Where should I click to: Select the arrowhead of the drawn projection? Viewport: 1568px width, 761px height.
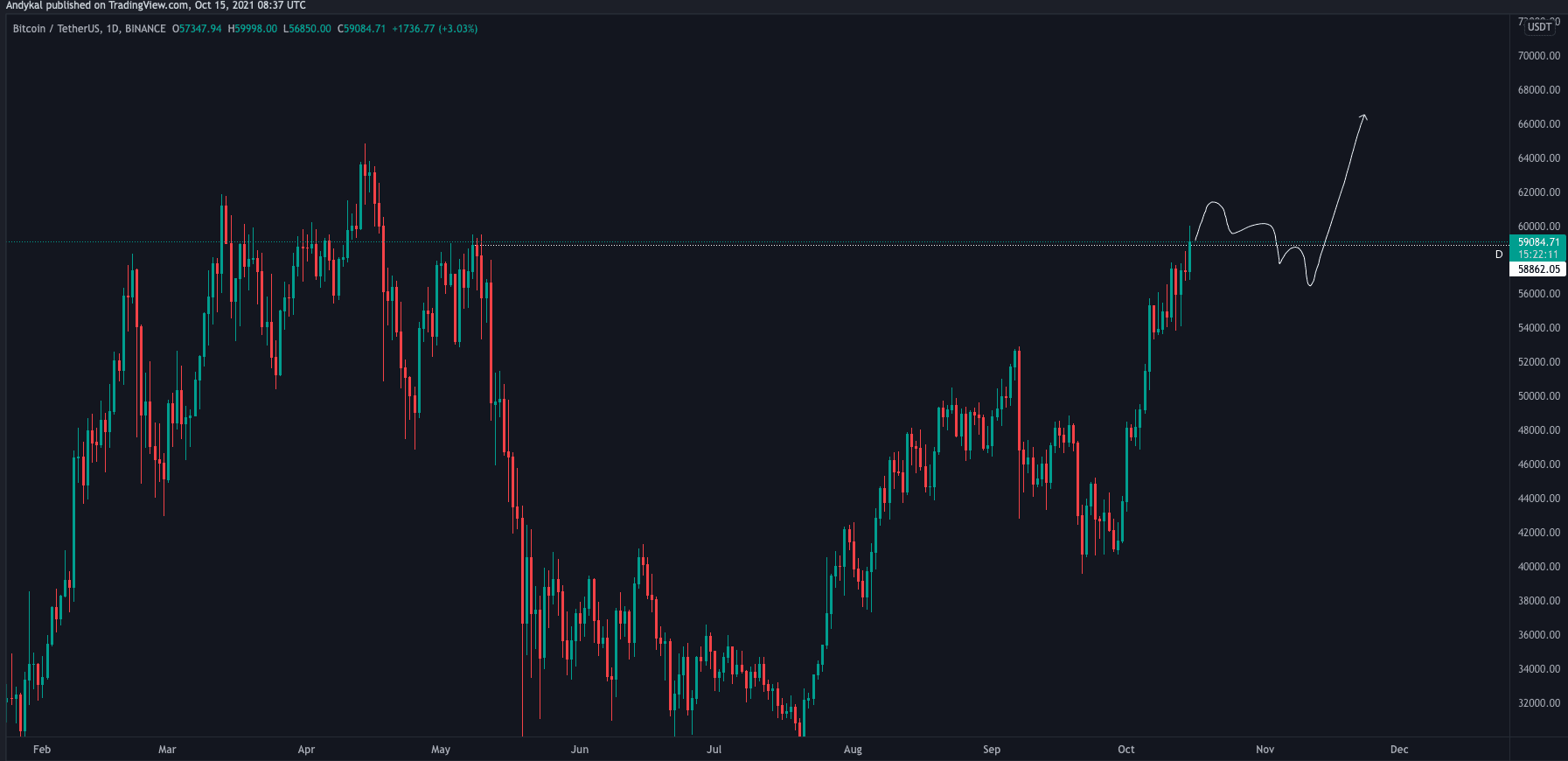tap(1363, 116)
